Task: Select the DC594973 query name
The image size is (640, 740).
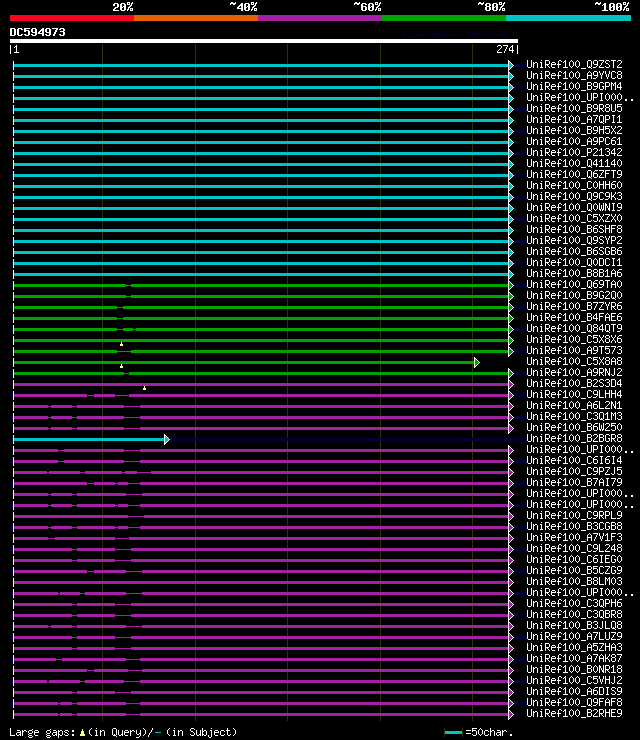Action: pyautogui.click(x=38, y=32)
